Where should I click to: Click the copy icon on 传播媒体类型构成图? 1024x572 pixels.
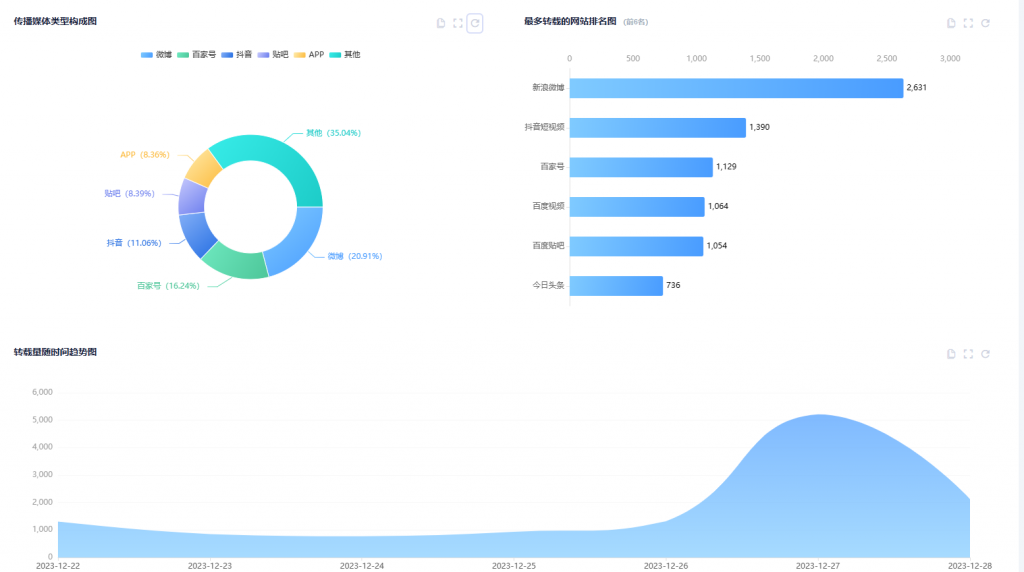tap(441, 23)
